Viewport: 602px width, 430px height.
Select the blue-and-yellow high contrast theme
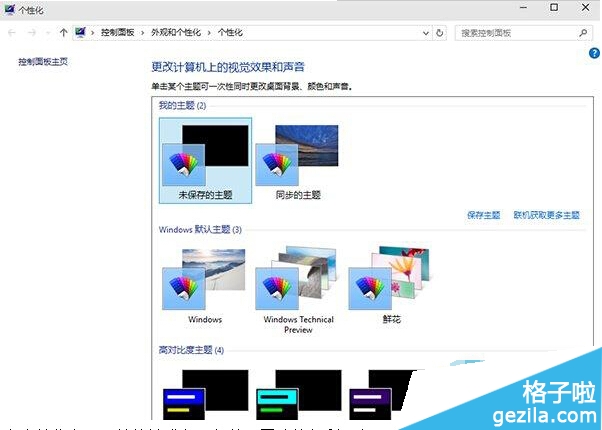(x=205, y=395)
